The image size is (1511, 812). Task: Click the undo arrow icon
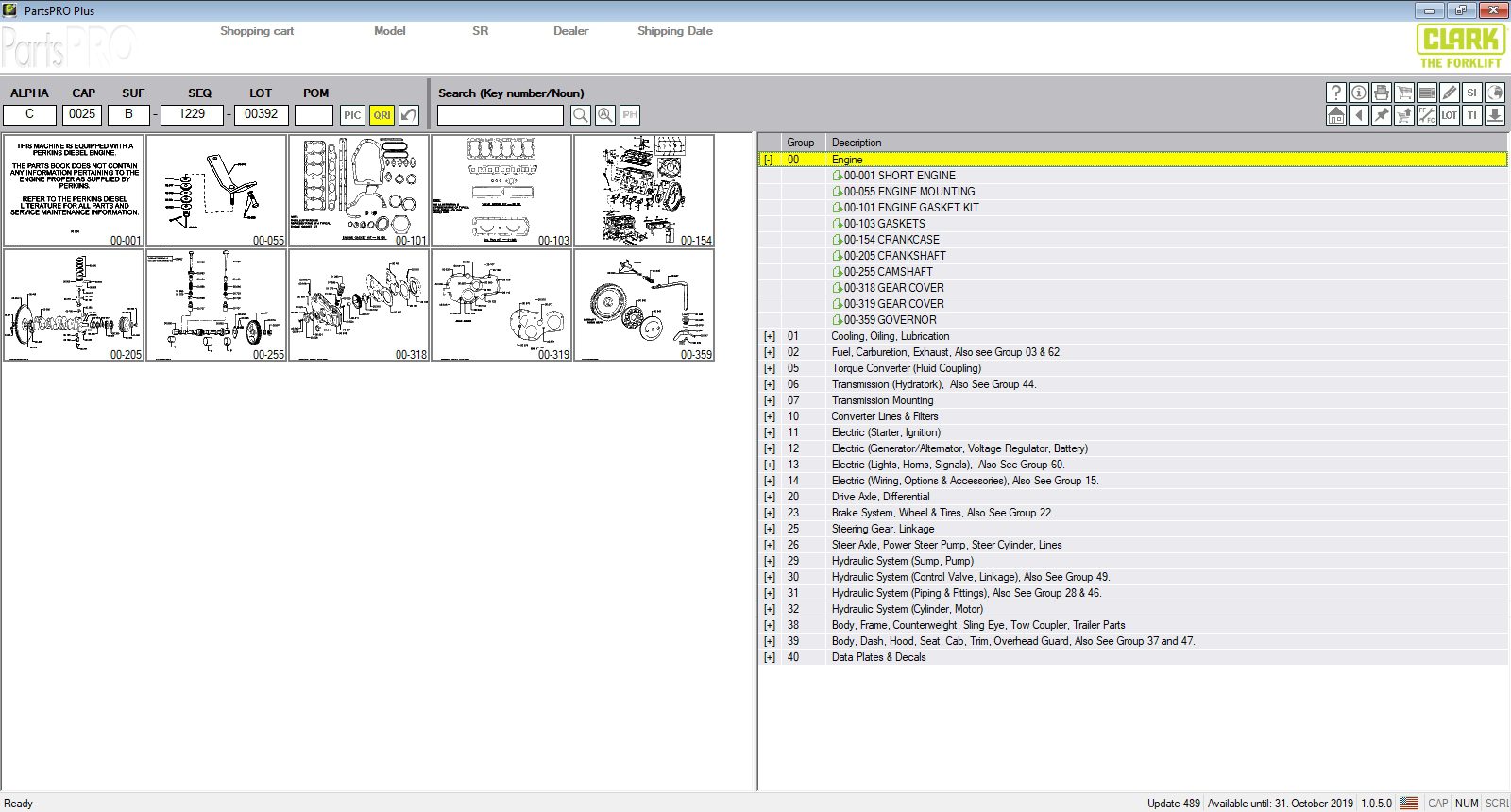[409, 115]
